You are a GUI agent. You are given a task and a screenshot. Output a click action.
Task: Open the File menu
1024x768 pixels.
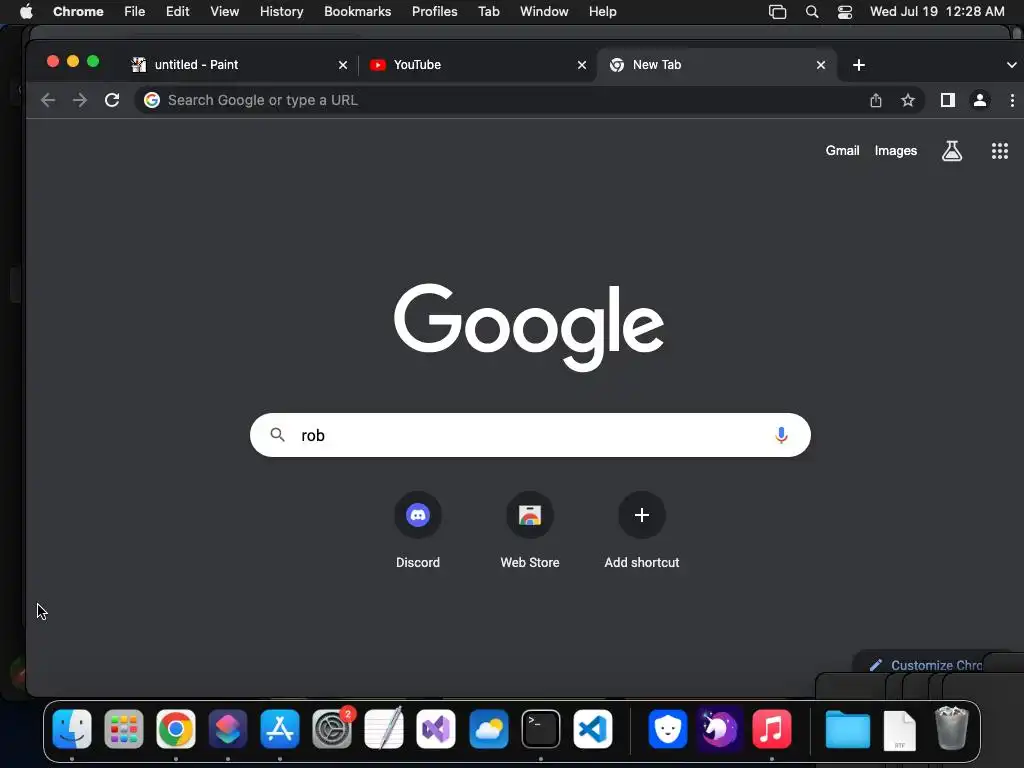[135, 12]
